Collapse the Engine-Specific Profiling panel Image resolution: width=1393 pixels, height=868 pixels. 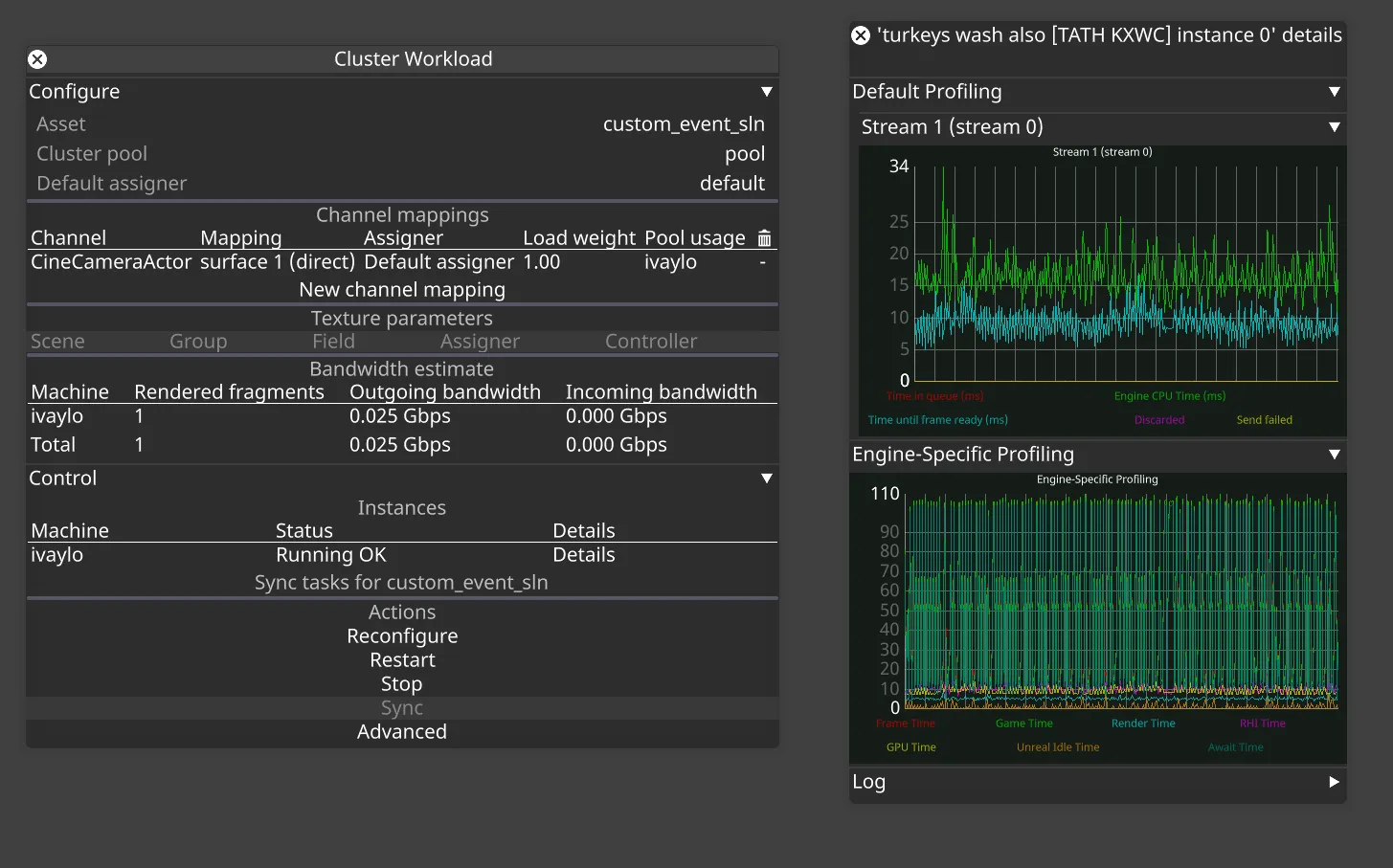[1334, 455]
